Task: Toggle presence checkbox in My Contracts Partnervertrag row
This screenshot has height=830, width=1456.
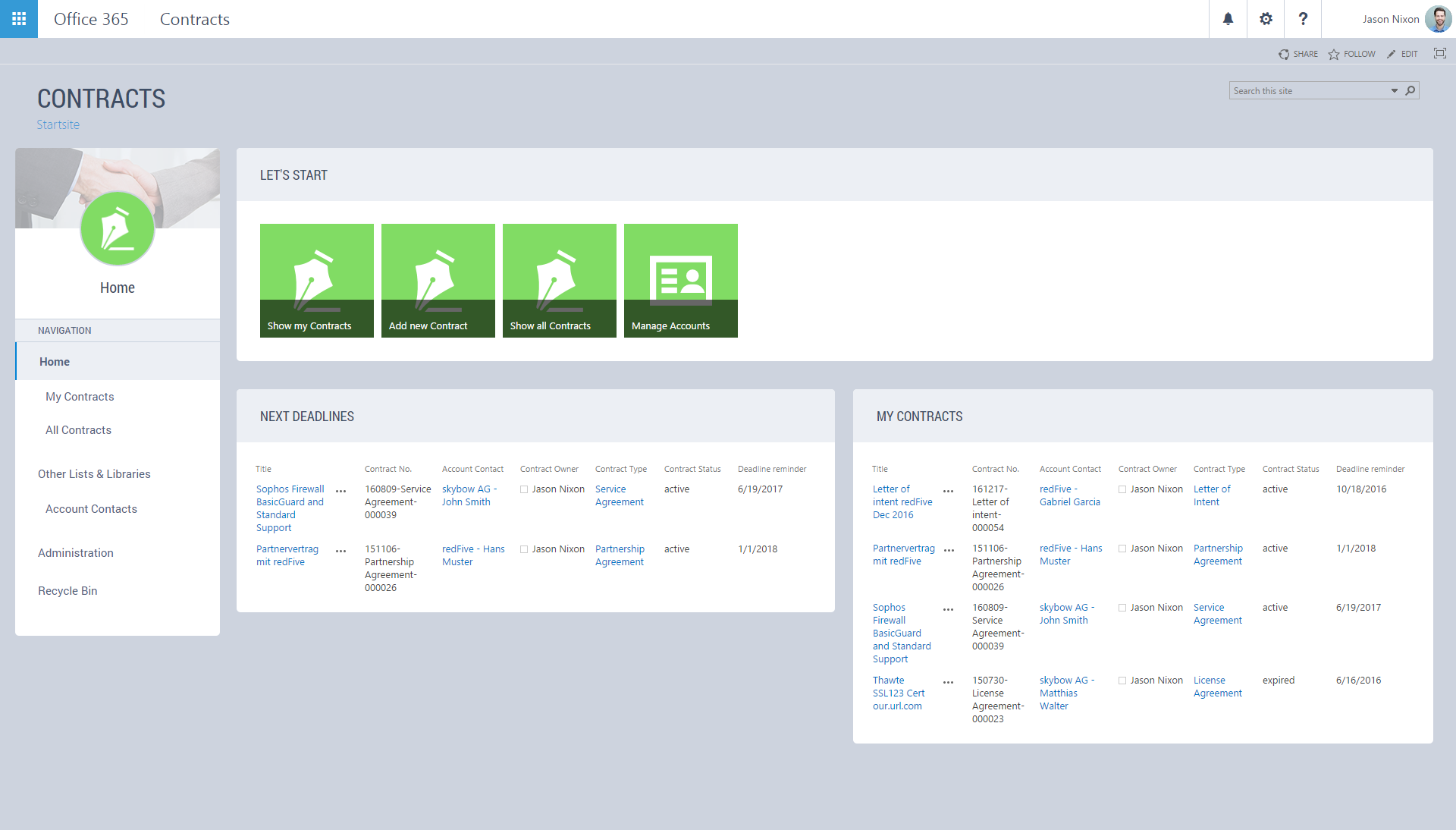Action: click(x=1122, y=549)
